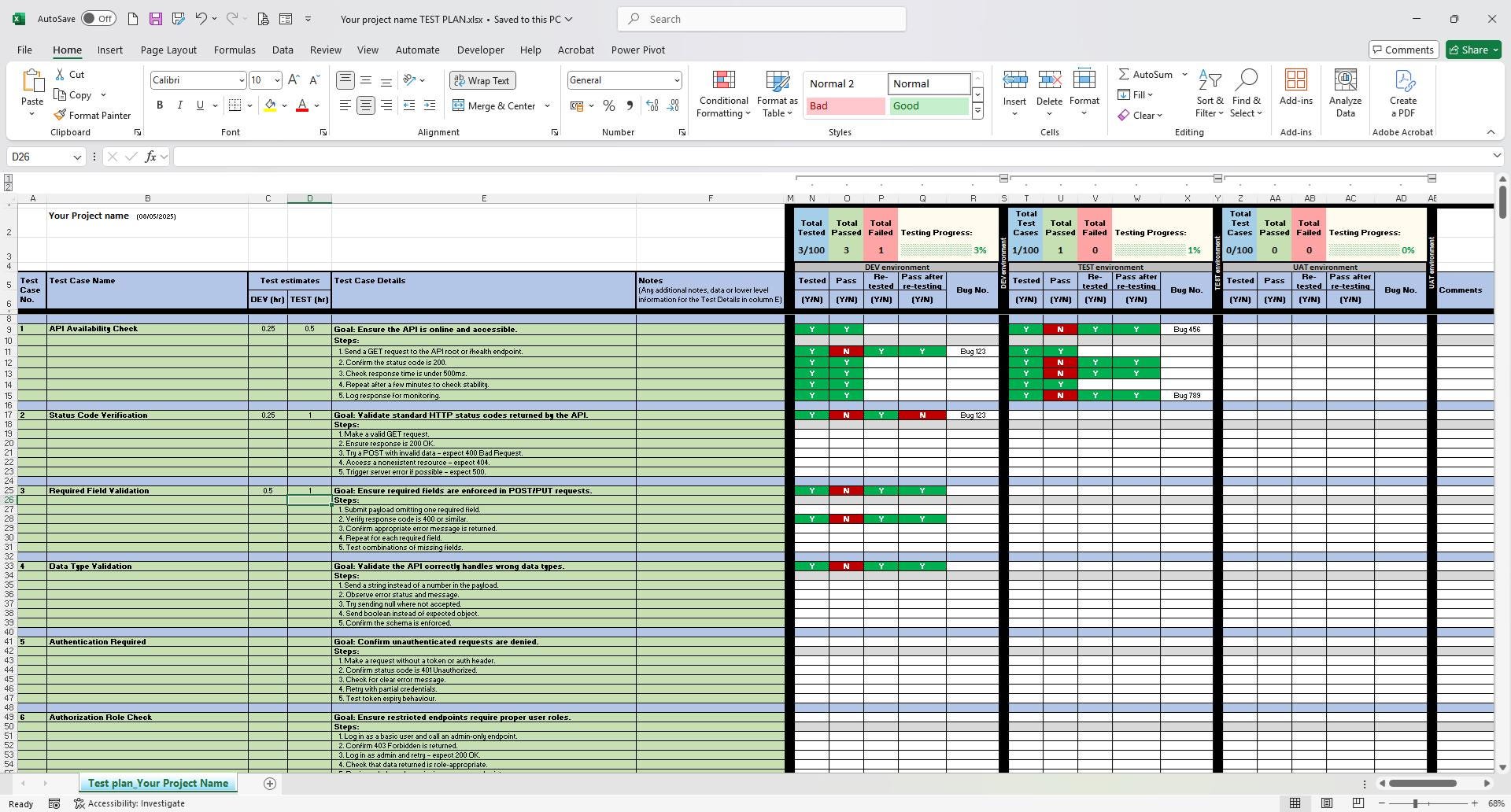The width and height of the screenshot is (1511, 812).
Task: Click the zoom slider handle
Action: 1415,803
